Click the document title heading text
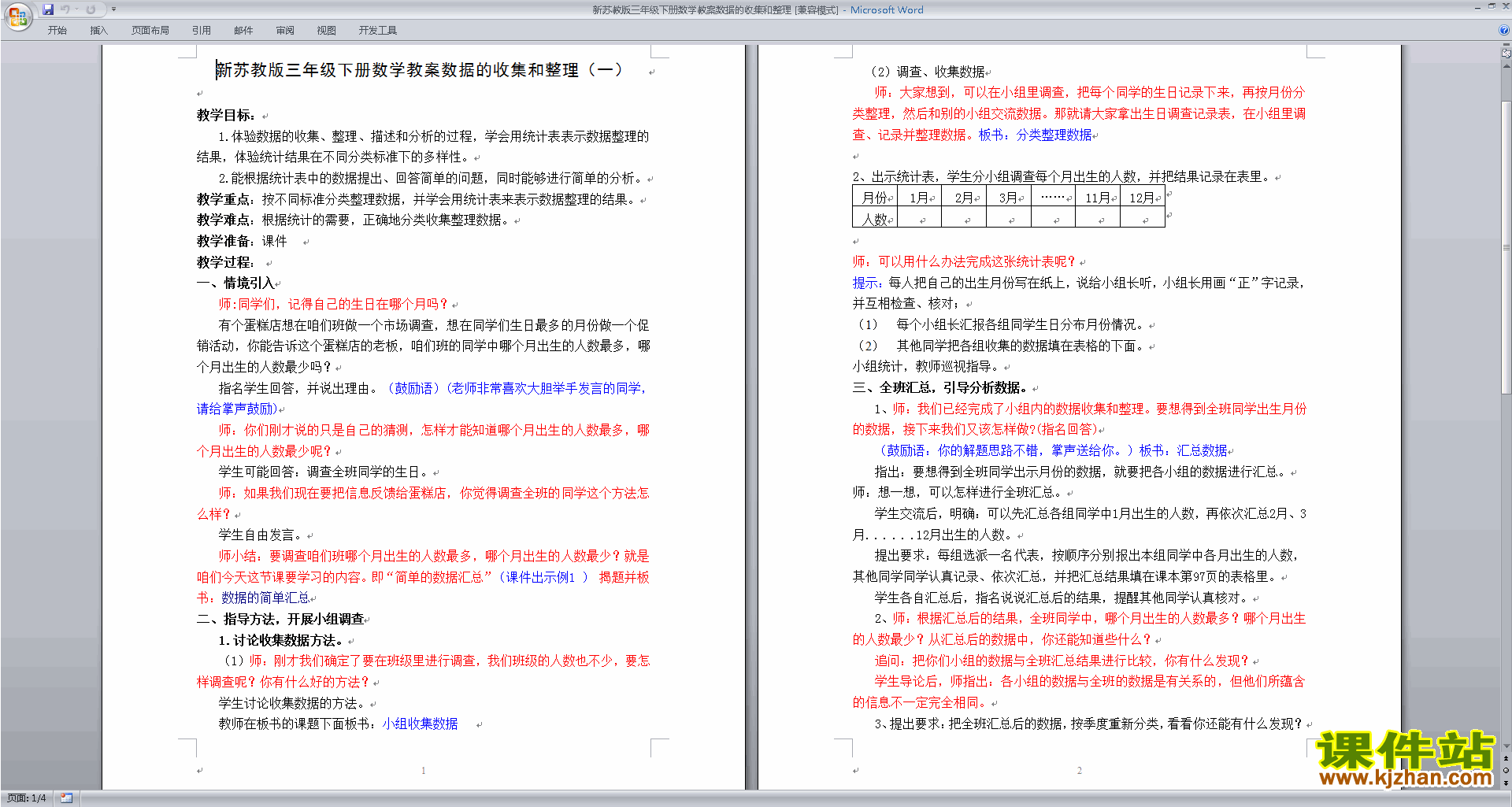Image resolution: width=1512 pixels, height=807 pixels. 420,70
